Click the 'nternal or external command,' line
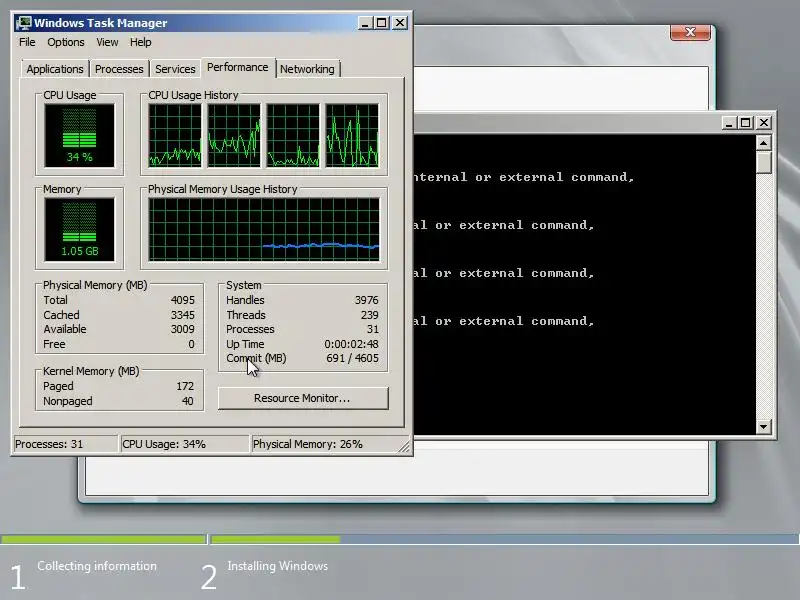The height and width of the screenshot is (600, 800). [x=524, y=177]
